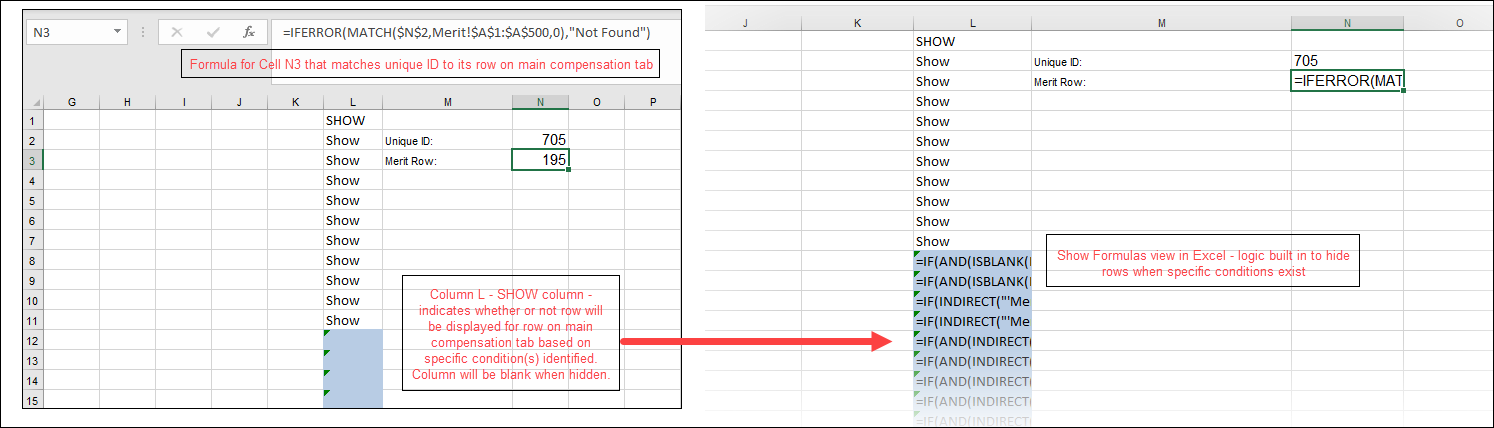Click the Insert Function fx icon

(x=249, y=32)
